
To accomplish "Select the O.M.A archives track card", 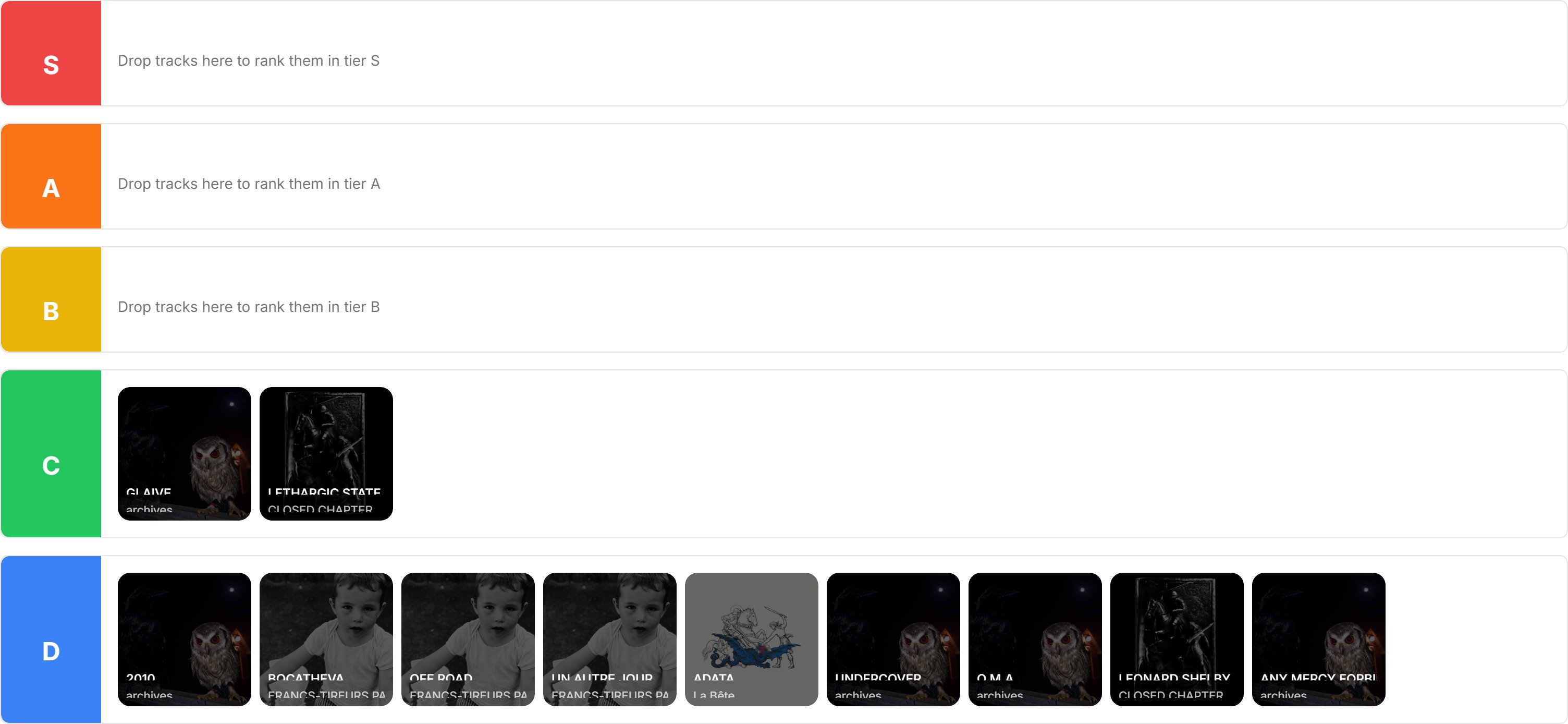I will click(x=1035, y=639).
